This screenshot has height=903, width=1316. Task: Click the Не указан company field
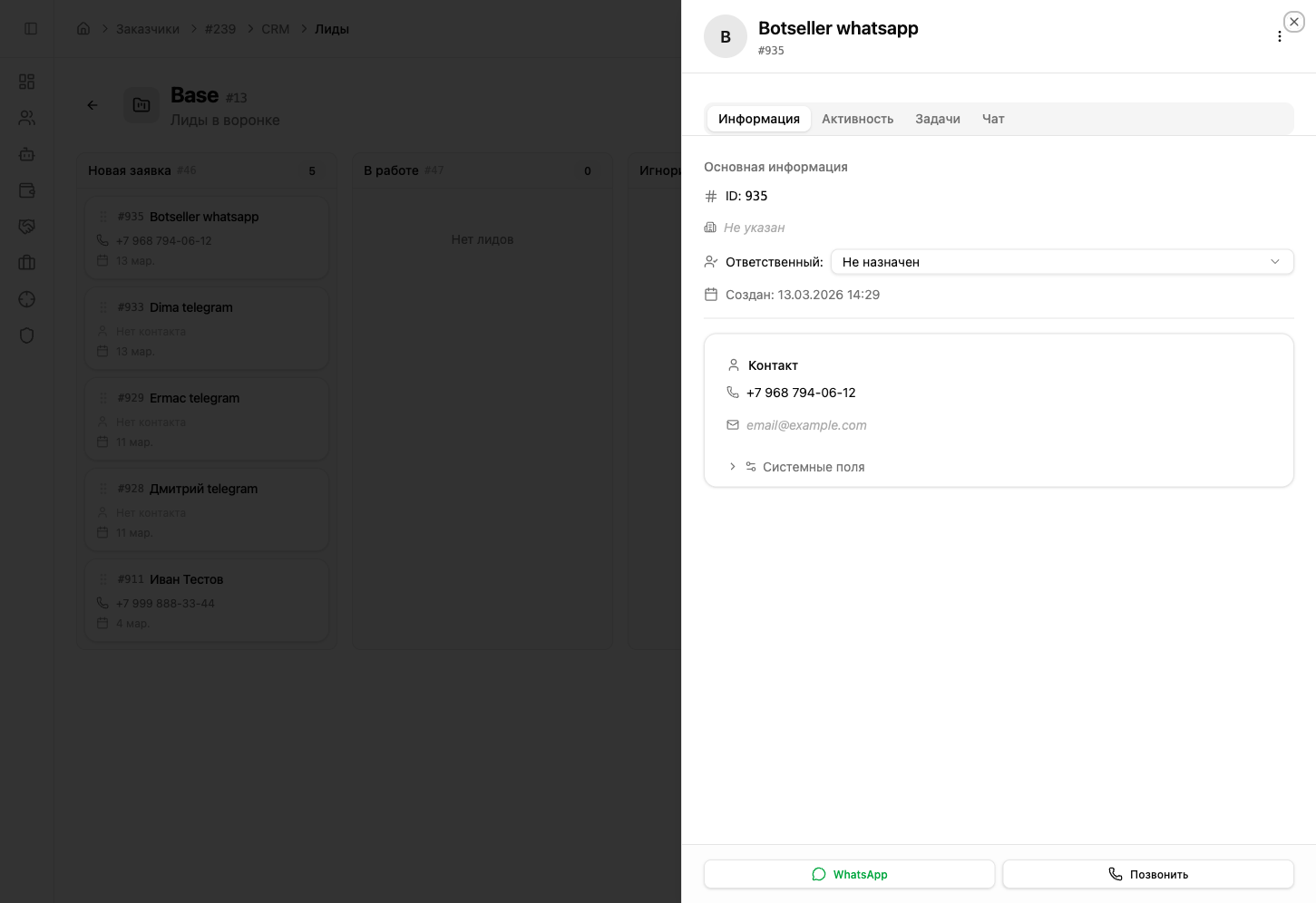pos(755,228)
